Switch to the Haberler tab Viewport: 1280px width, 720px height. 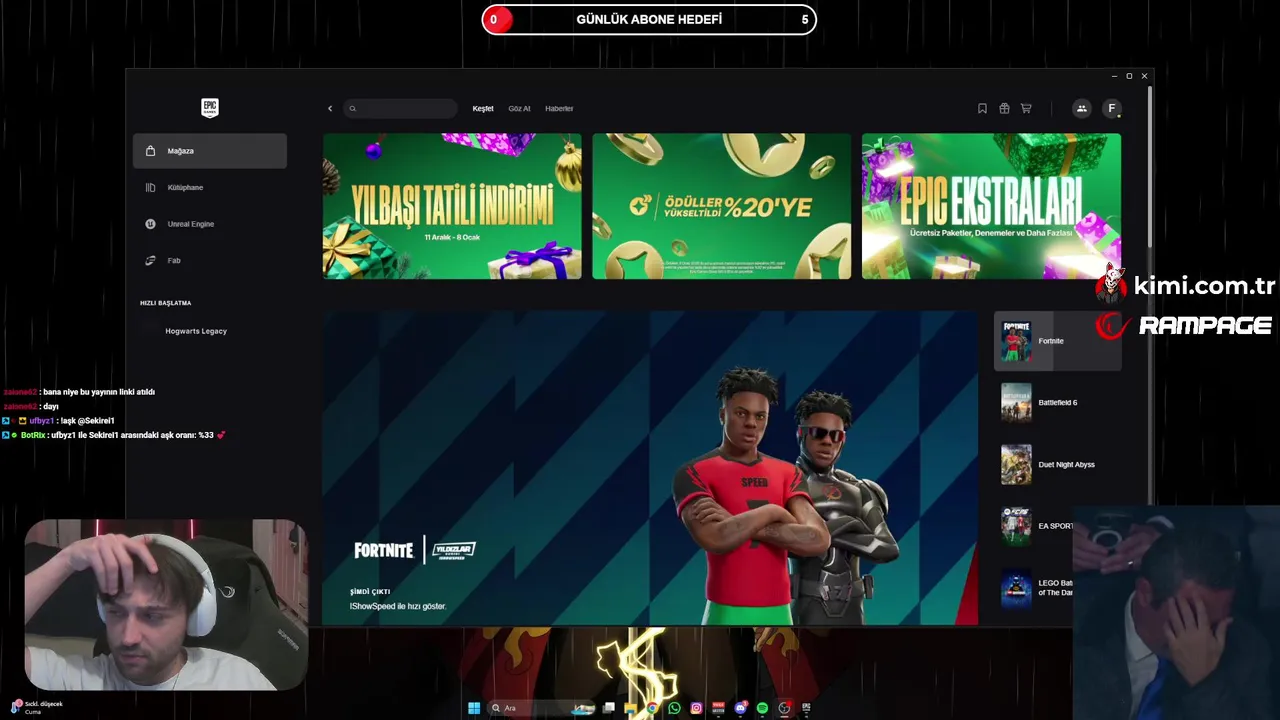(559, 108)
